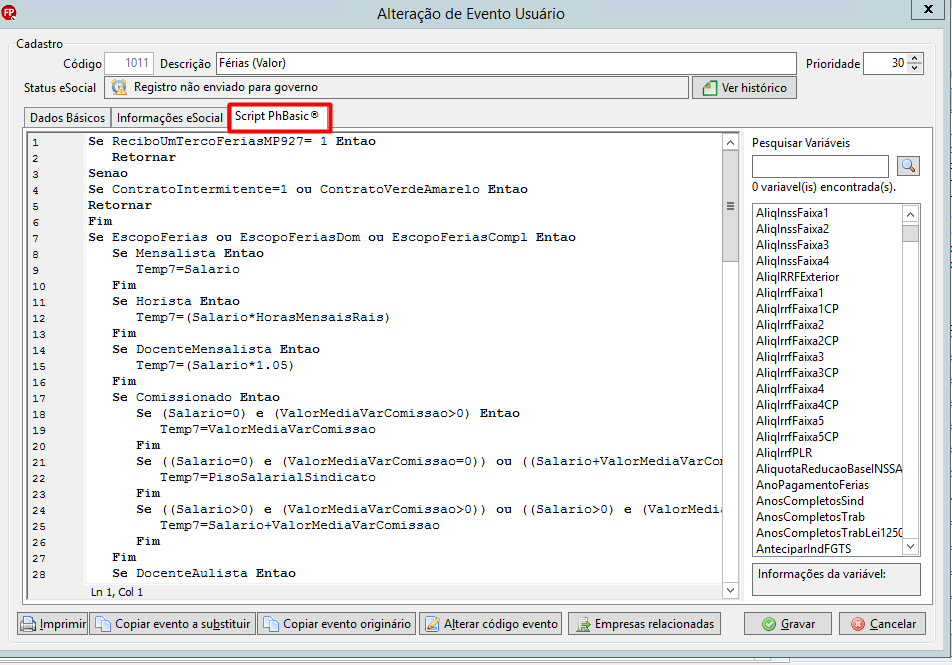
Task: Click Copiar evento a substituir
Action: pyautogui.click(x=173, y=624)
